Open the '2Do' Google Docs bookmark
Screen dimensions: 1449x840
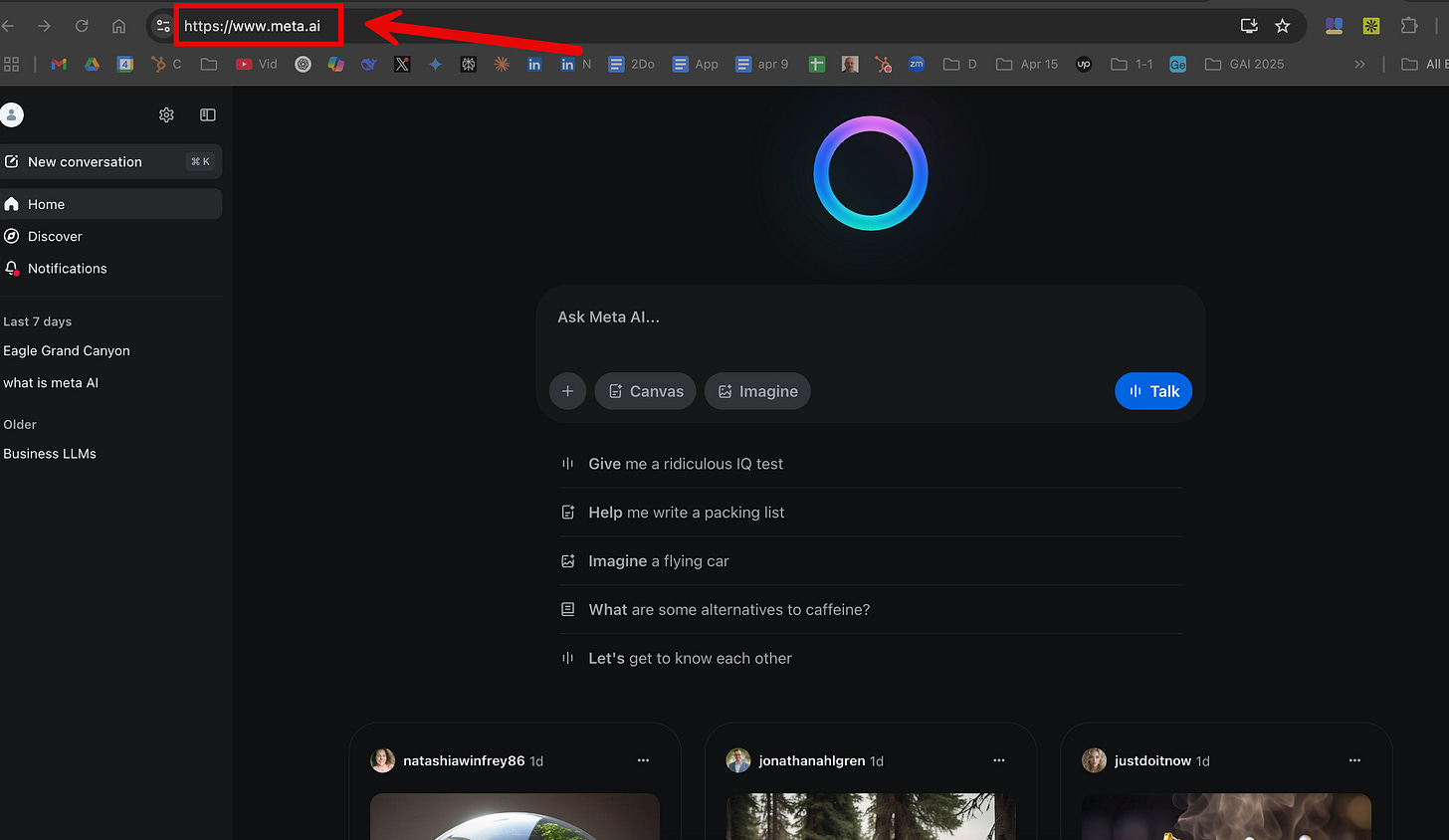click(632, 64)
